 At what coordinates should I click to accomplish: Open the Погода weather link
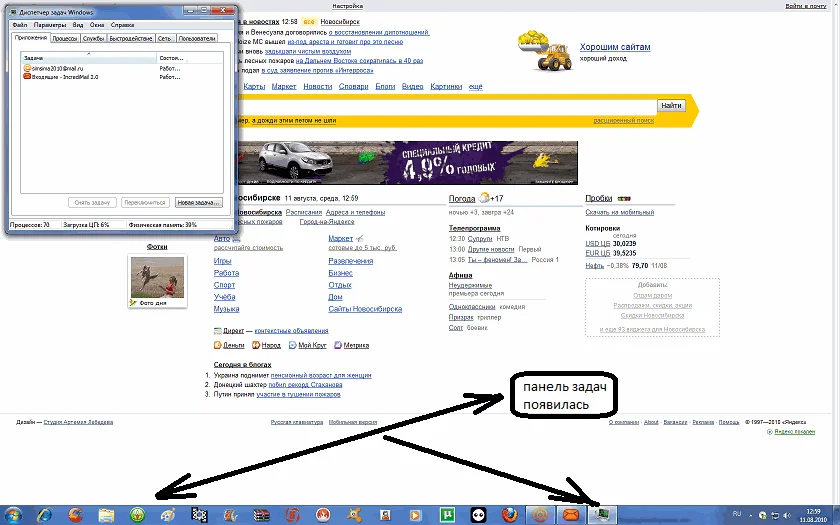[462, 199]
